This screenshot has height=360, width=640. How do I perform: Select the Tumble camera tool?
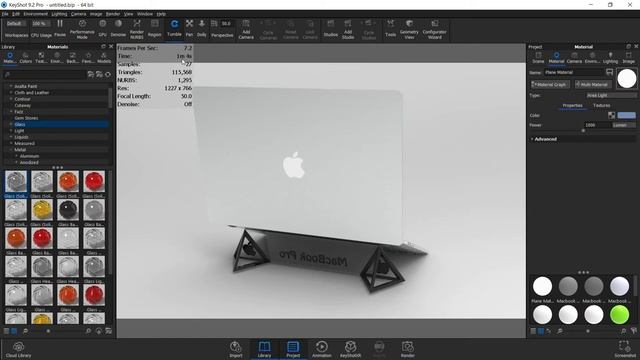[x=174, y=29]
